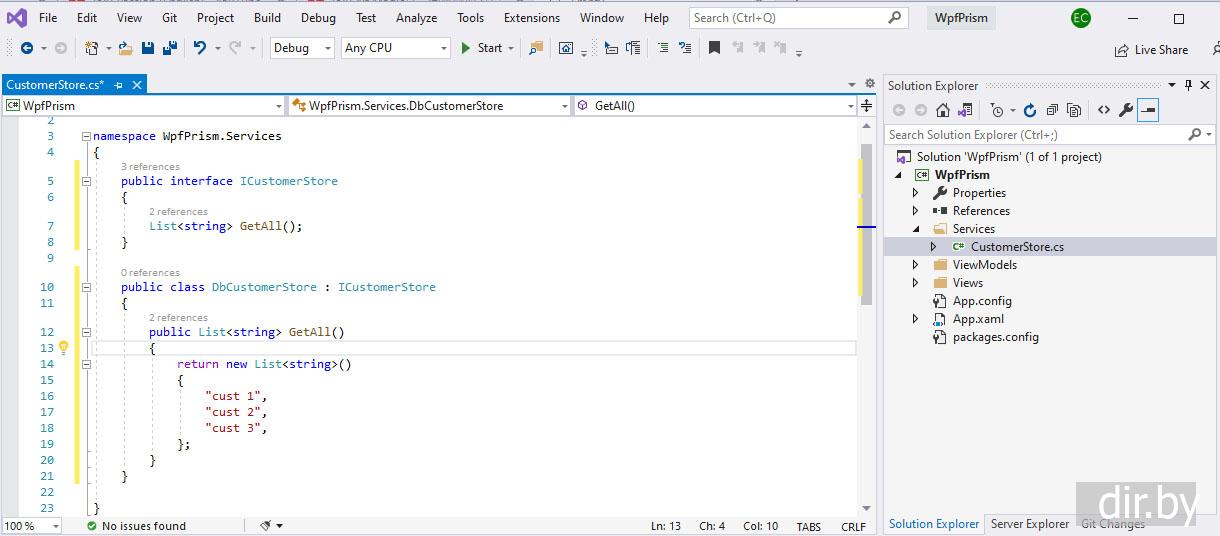
Task: Toggle the bookmark icon in toolbar
Action: click(714, 48)
